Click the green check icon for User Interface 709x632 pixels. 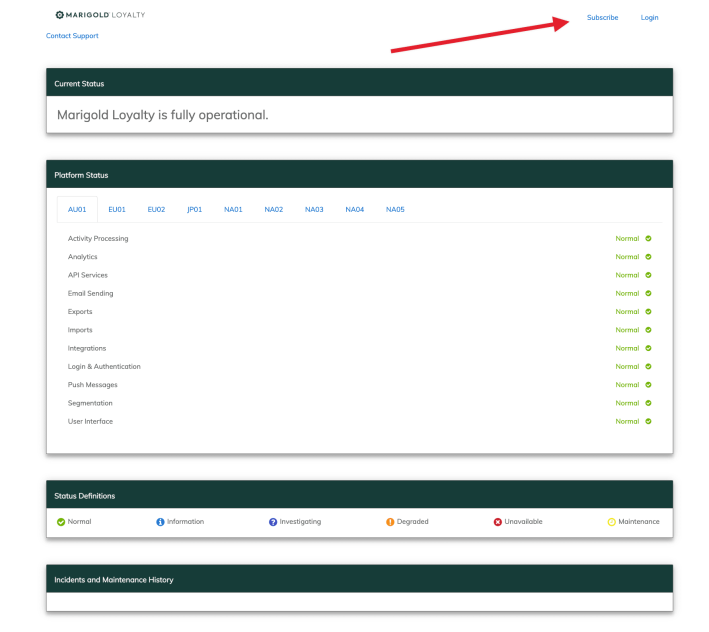tap(648, 421)
